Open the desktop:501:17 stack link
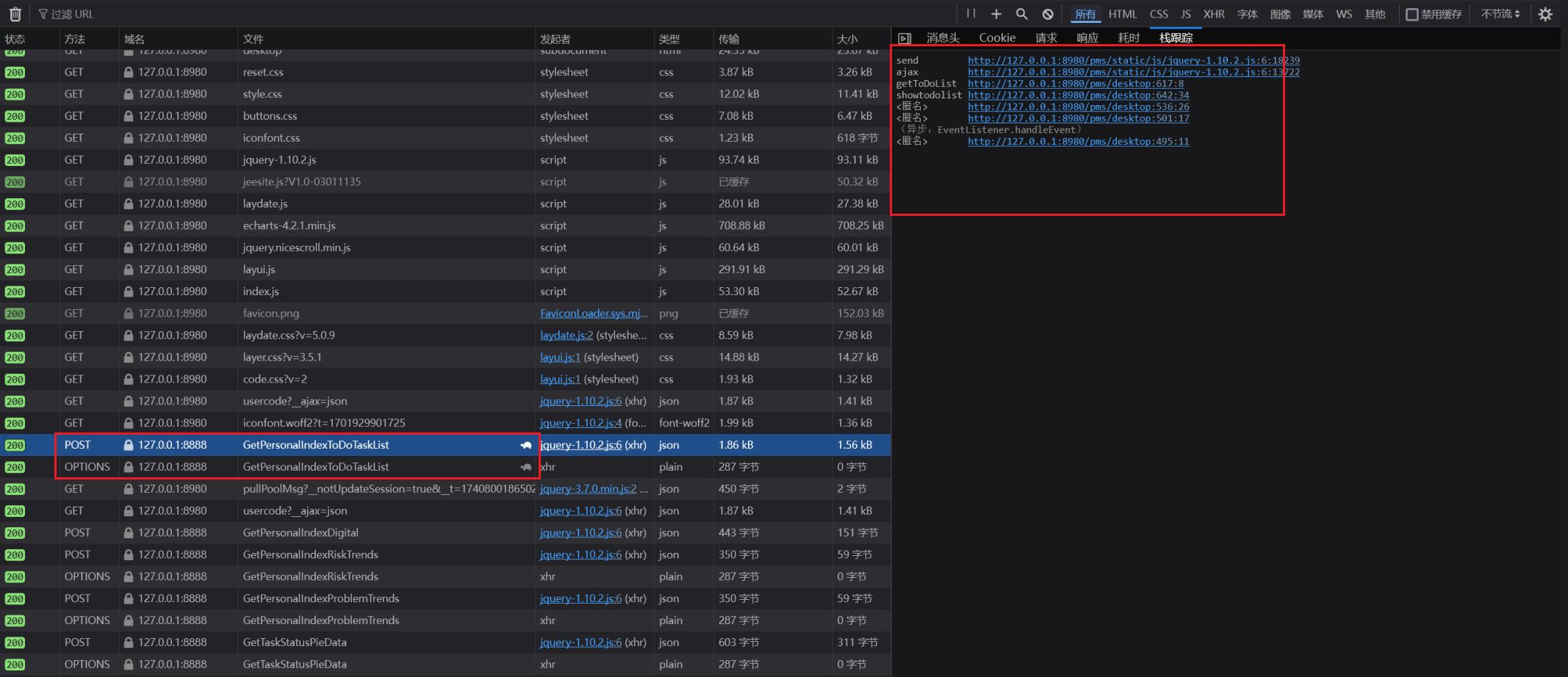This screenshot has width=1568, height=677. pos(1078,118)
